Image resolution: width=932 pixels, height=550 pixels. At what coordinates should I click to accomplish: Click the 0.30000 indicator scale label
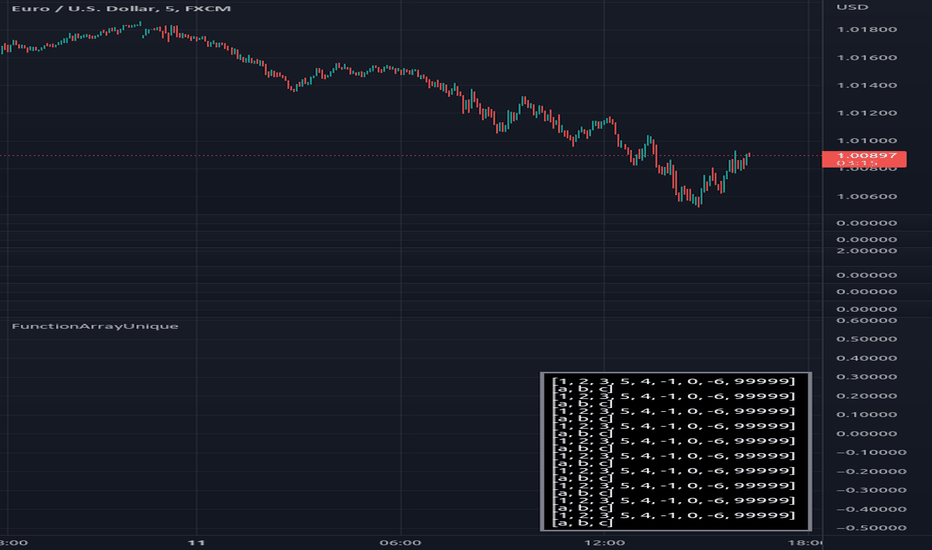(867, 377)
